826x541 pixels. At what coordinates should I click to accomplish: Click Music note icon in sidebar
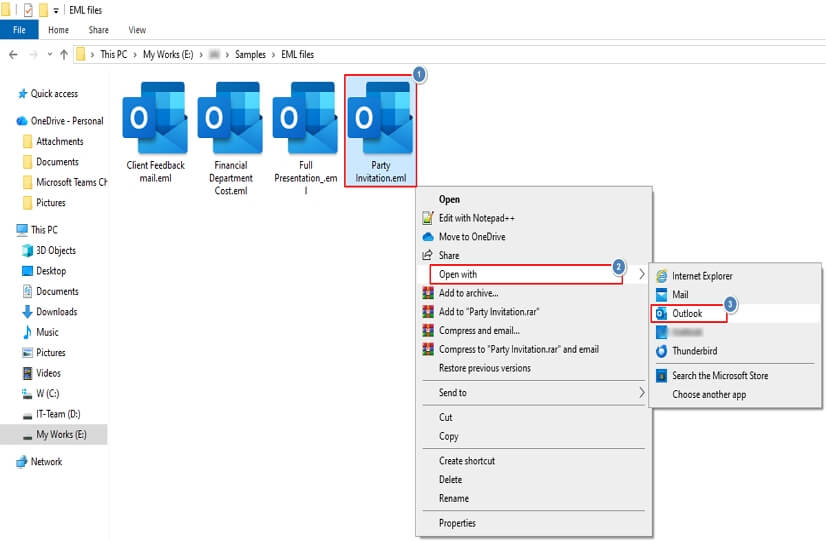27,332
